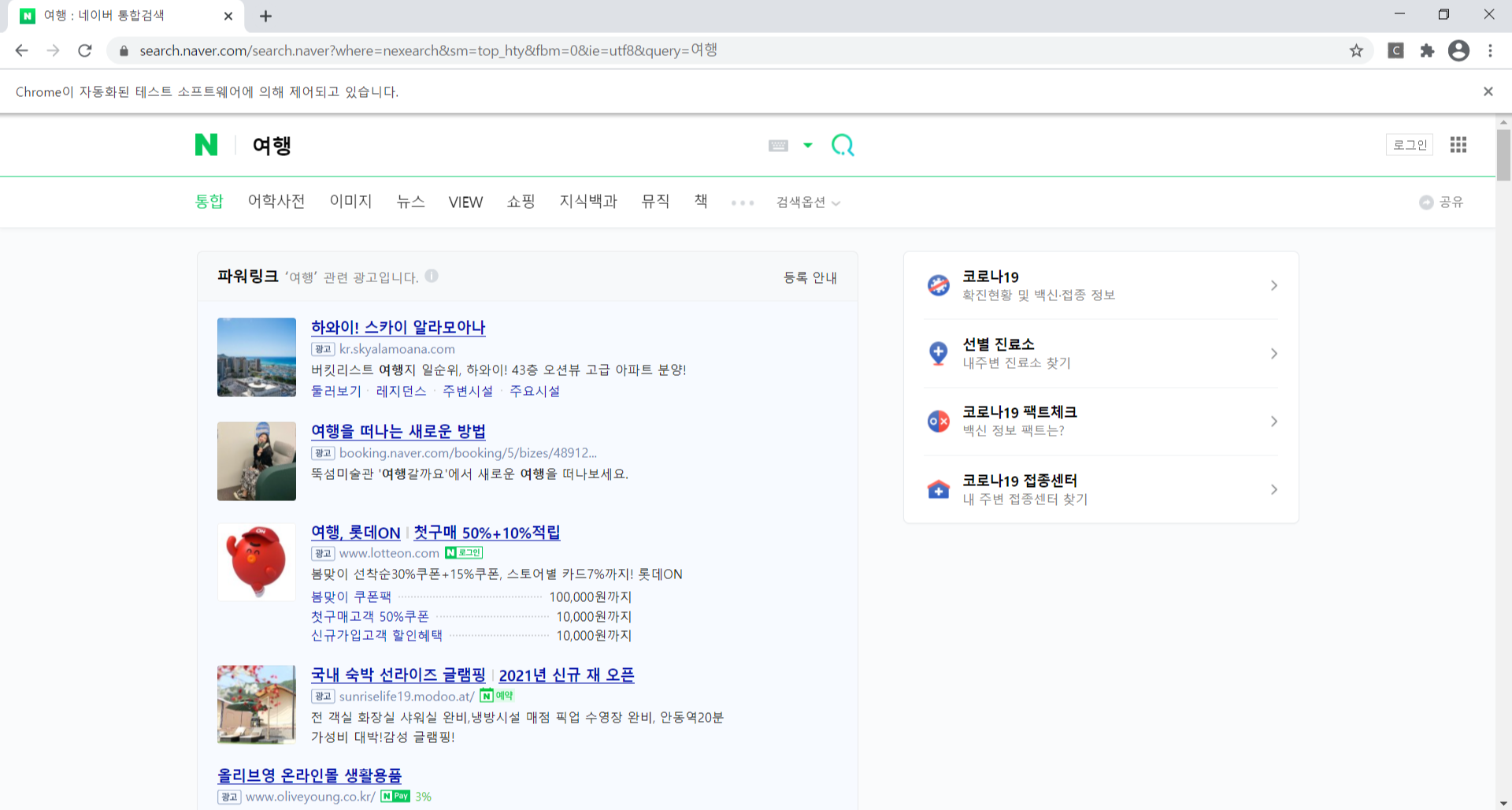Switch to the 뮤직 tab
The image size is (1512, 810).
click(x=655, y=202)
